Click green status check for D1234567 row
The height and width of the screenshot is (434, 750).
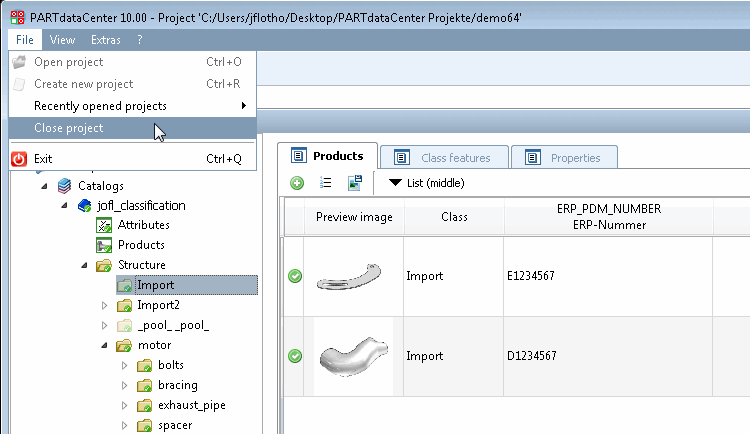(295, 356)
